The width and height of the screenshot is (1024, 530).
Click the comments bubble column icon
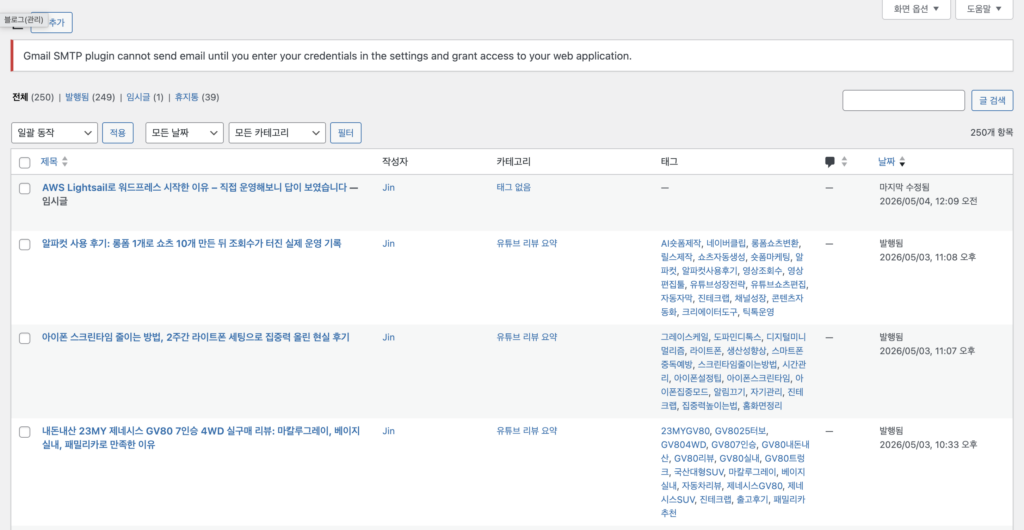(x=830, y=161)
